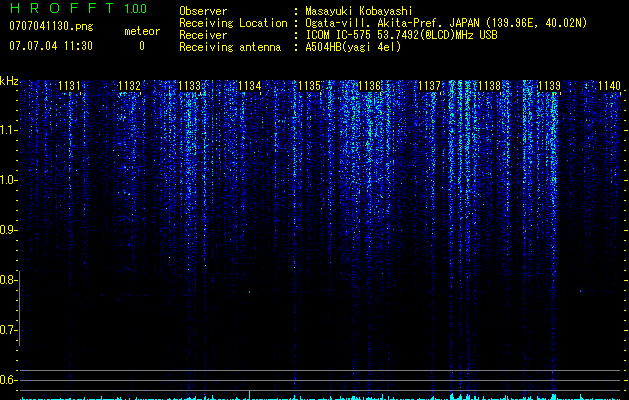
Task: Click the meteor label
Action: pos(142,31)
